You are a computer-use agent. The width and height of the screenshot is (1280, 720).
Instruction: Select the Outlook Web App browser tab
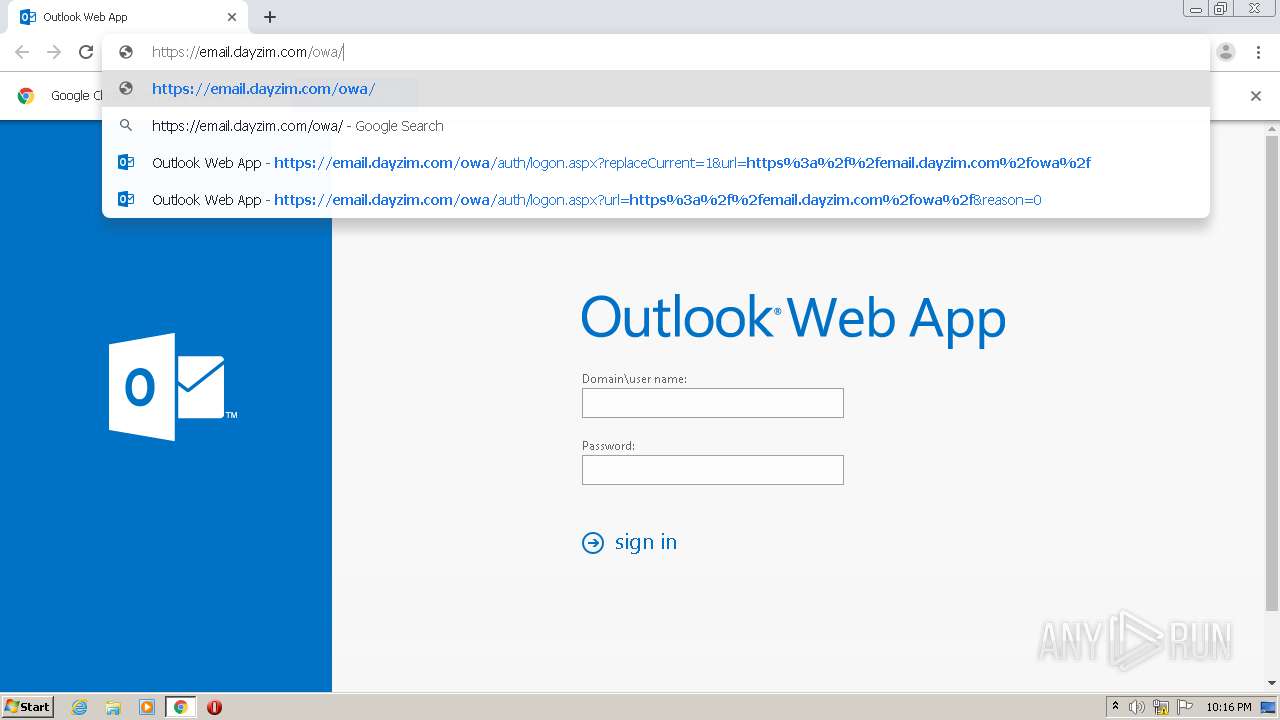(x=128, y=17)
